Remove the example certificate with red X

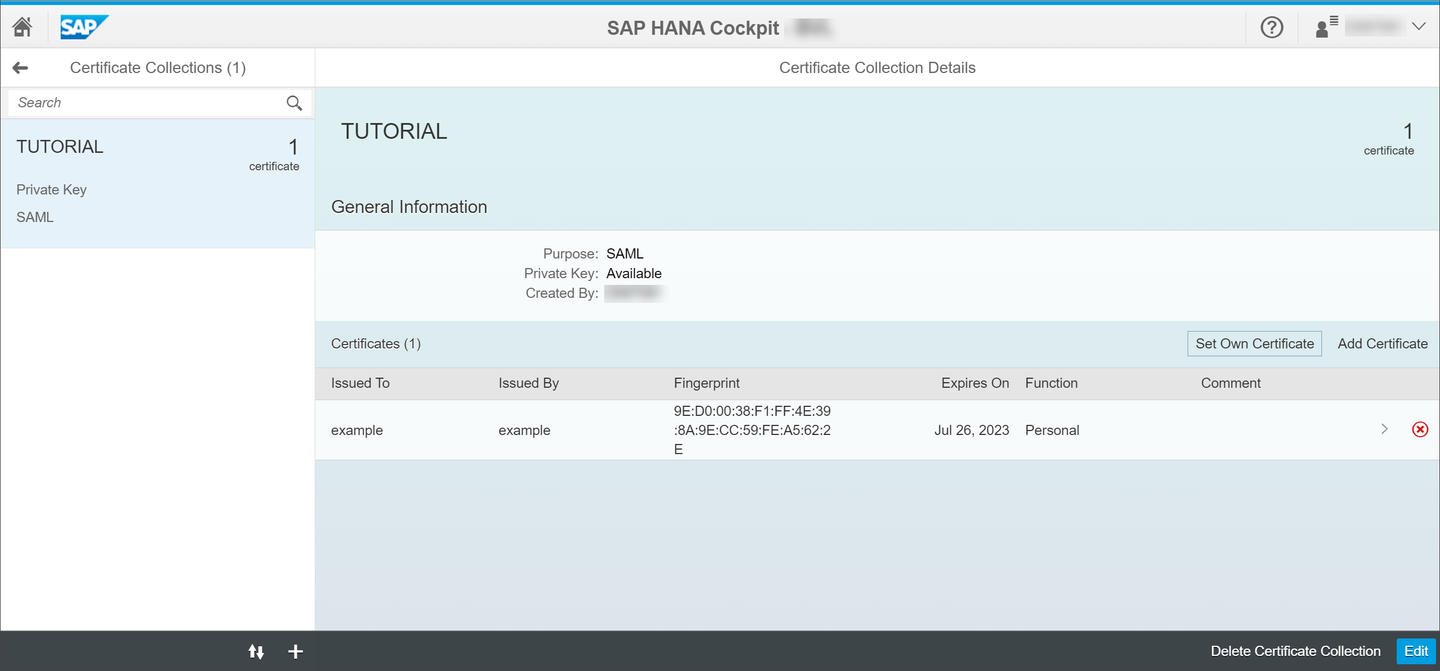1420,429
